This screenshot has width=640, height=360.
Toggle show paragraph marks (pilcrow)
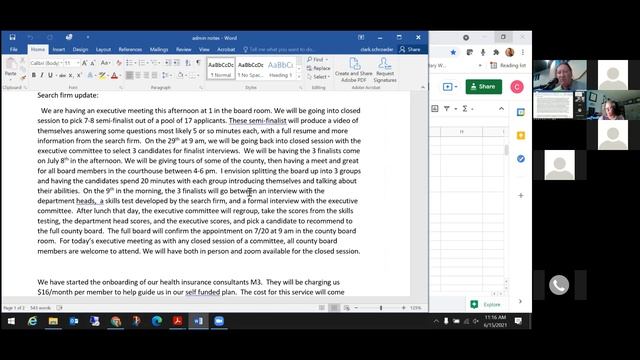coord(198,62)
